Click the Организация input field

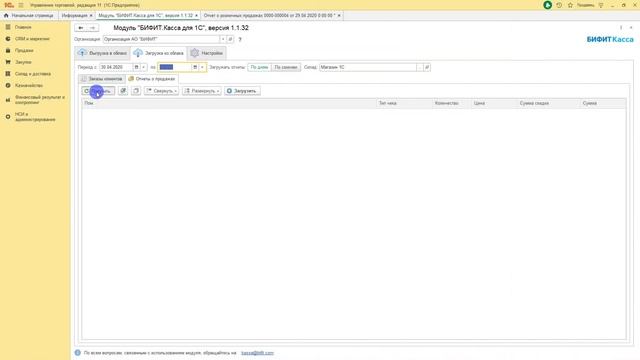[161, 39]
